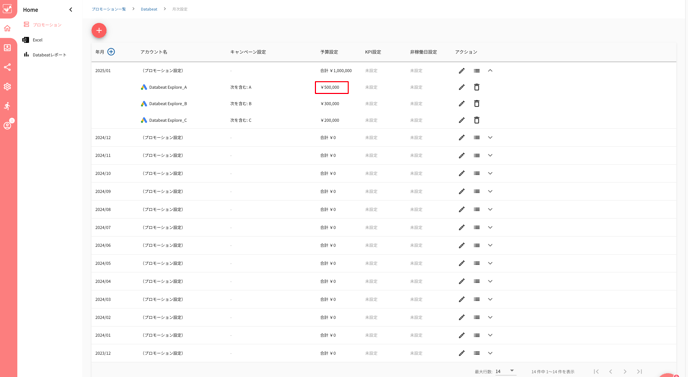Edit the Databeat Explore_B row
The width and height of the screenshot is (688, 377).
coord(462,104)
